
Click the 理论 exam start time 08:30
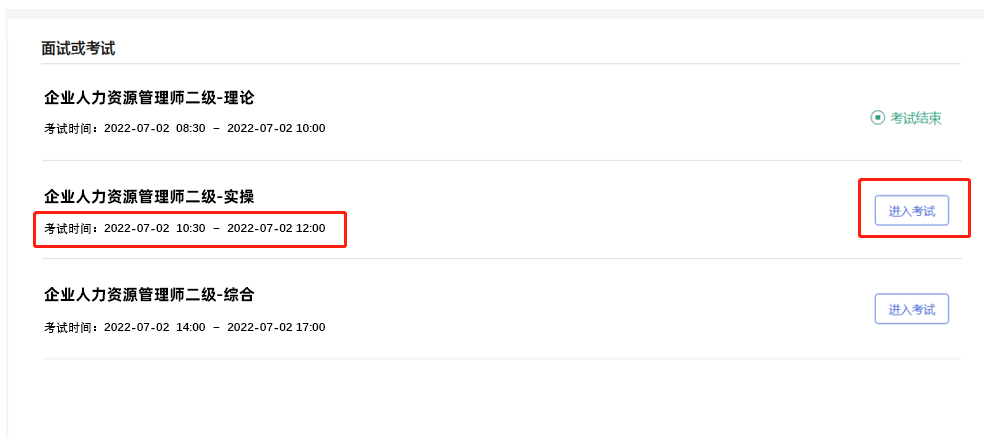coord(190,128)
